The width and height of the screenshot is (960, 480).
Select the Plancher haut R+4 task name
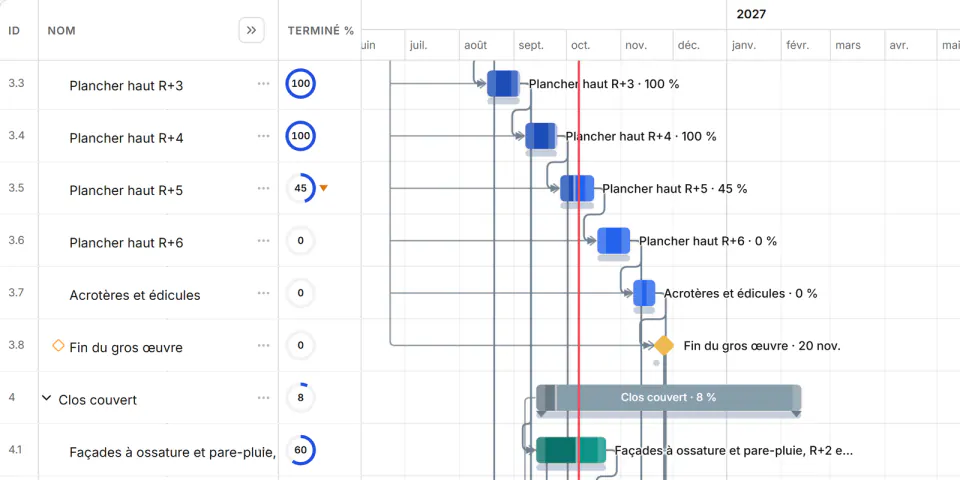tap(126, 138)
